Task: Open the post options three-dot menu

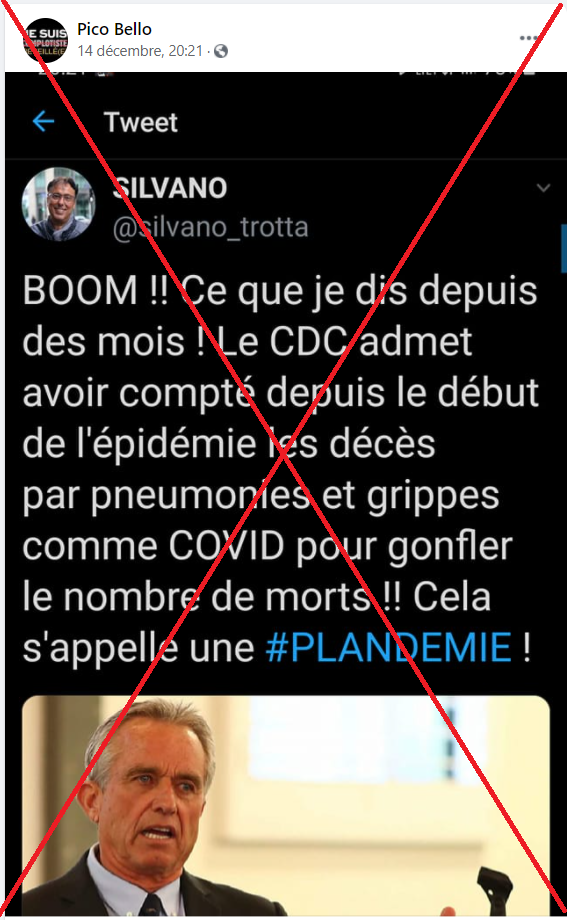Action: [x=528, y=38]
